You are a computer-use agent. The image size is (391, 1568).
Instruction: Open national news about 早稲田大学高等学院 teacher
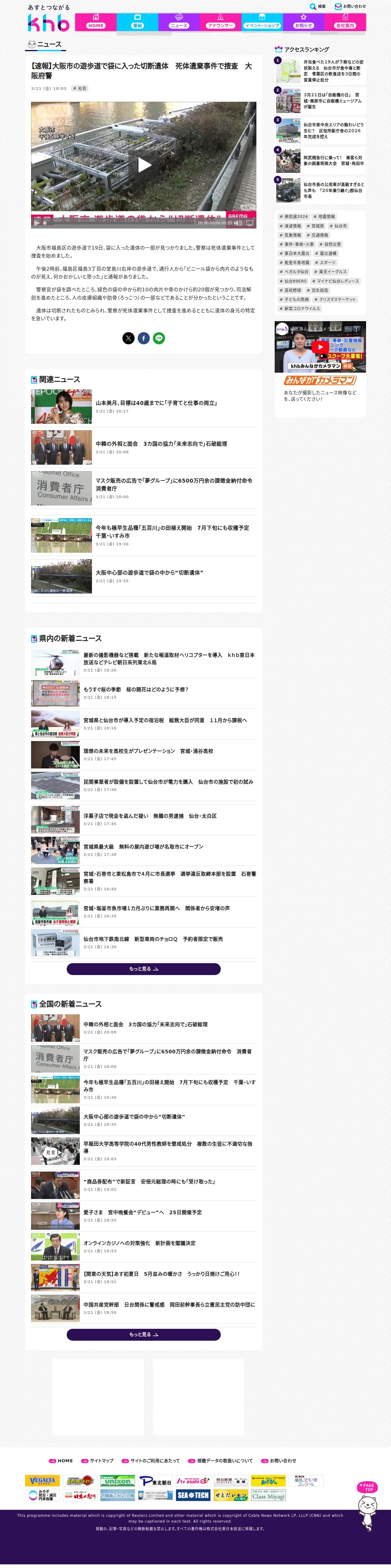143,1151
